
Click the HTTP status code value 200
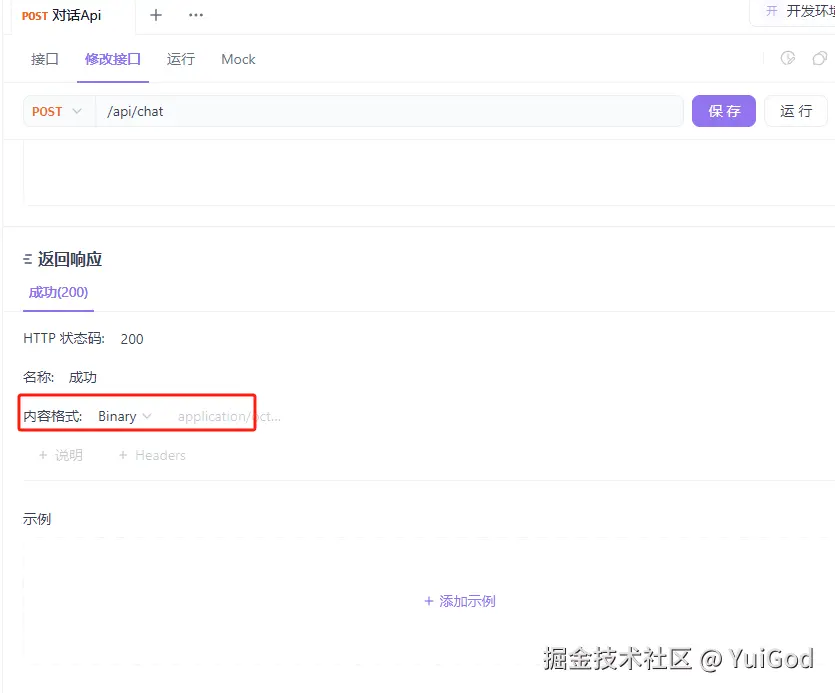coord(132,339)
